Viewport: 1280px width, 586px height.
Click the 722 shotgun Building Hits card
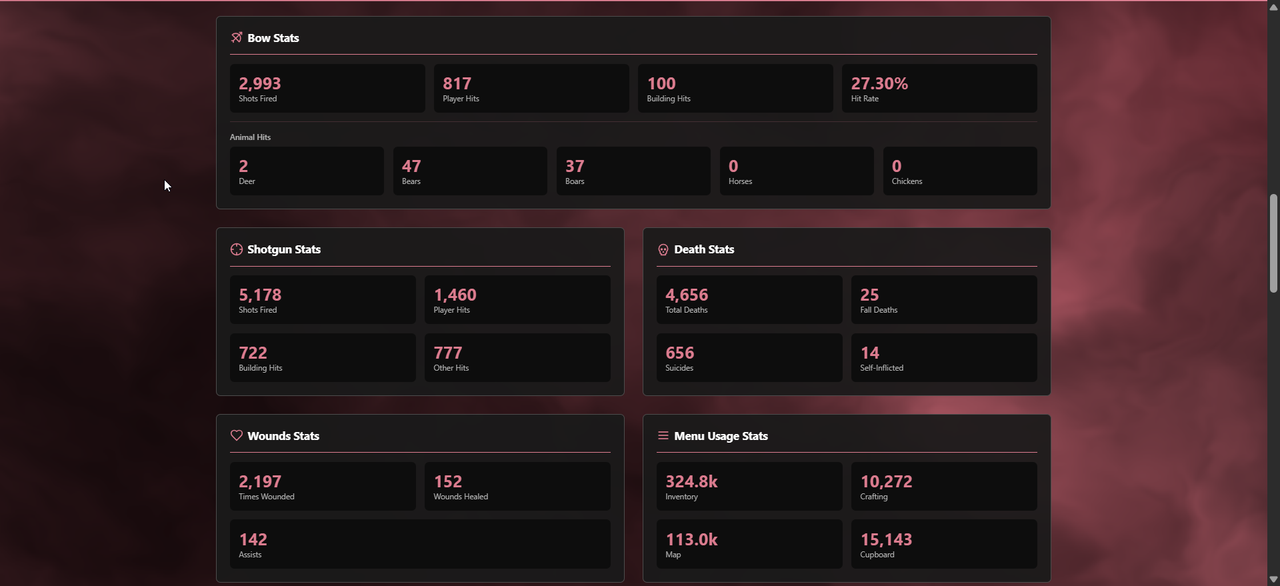pos(323,358)
